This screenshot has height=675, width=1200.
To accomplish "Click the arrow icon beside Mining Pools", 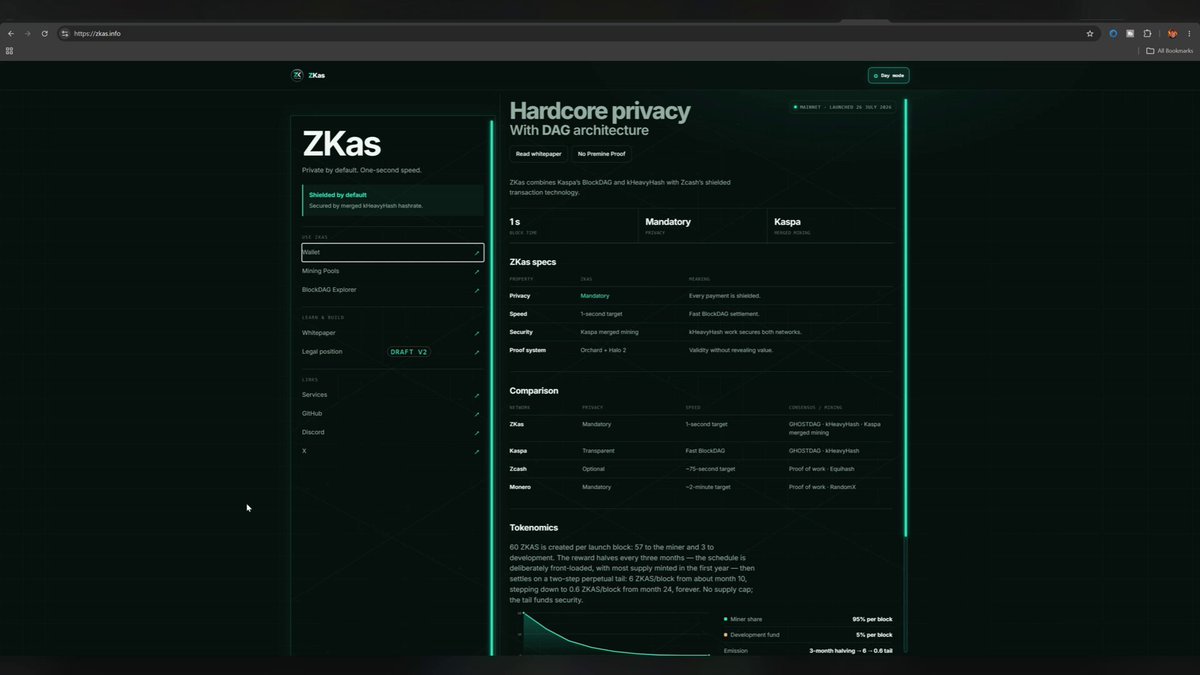I will [x=477, y=271].
